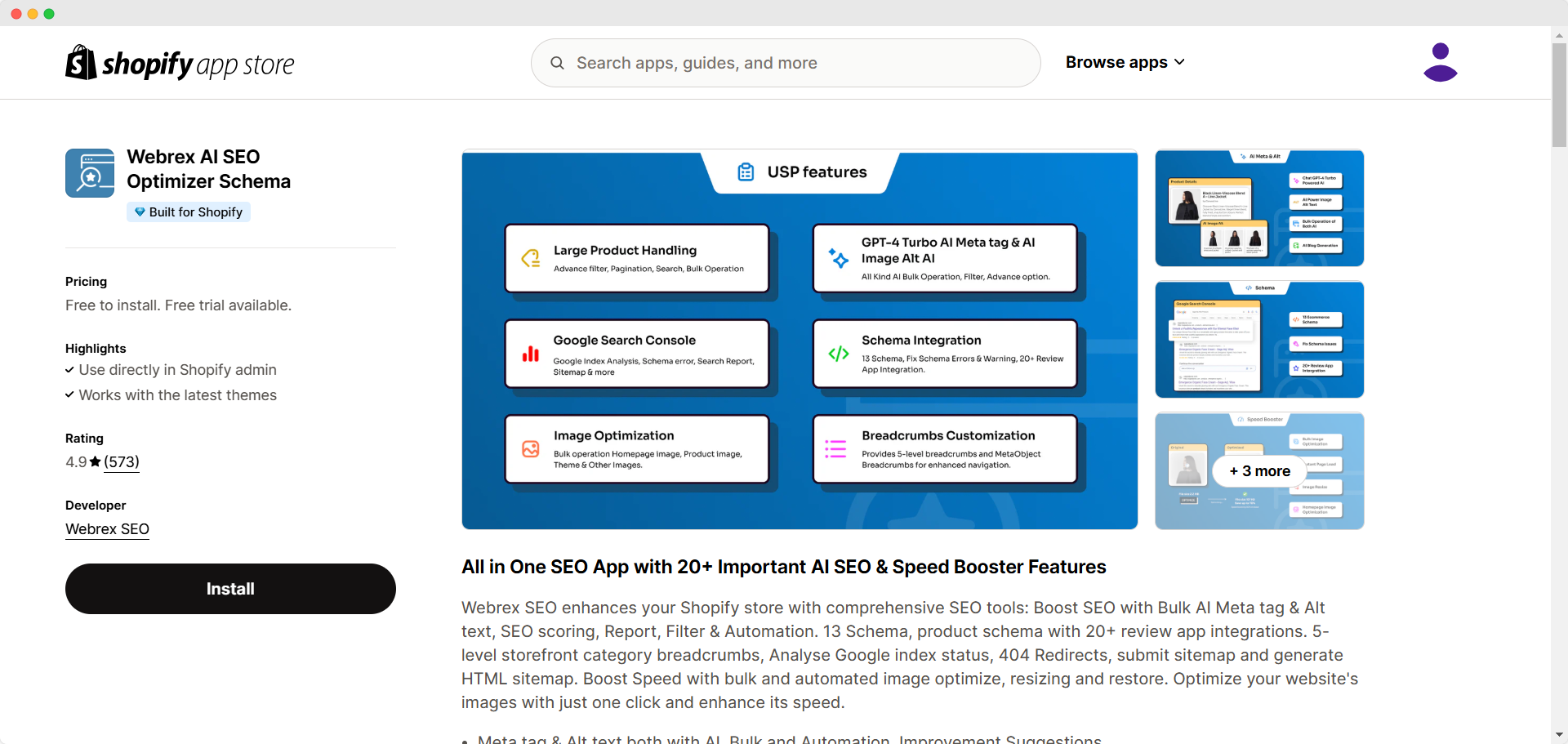Click the Developer section label

coord(96,506)
